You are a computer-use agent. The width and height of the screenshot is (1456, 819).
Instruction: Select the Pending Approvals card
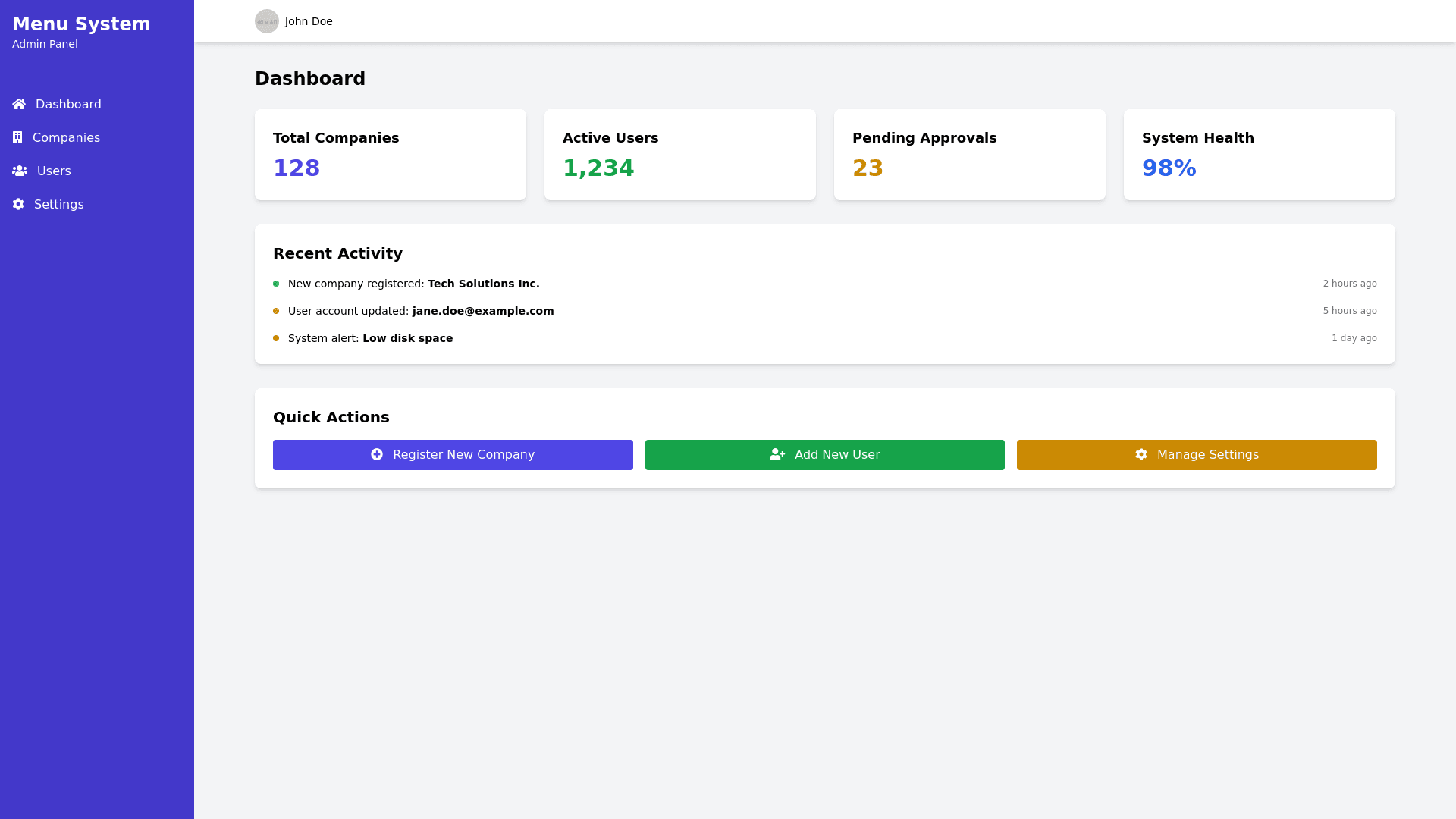(969, 155)
